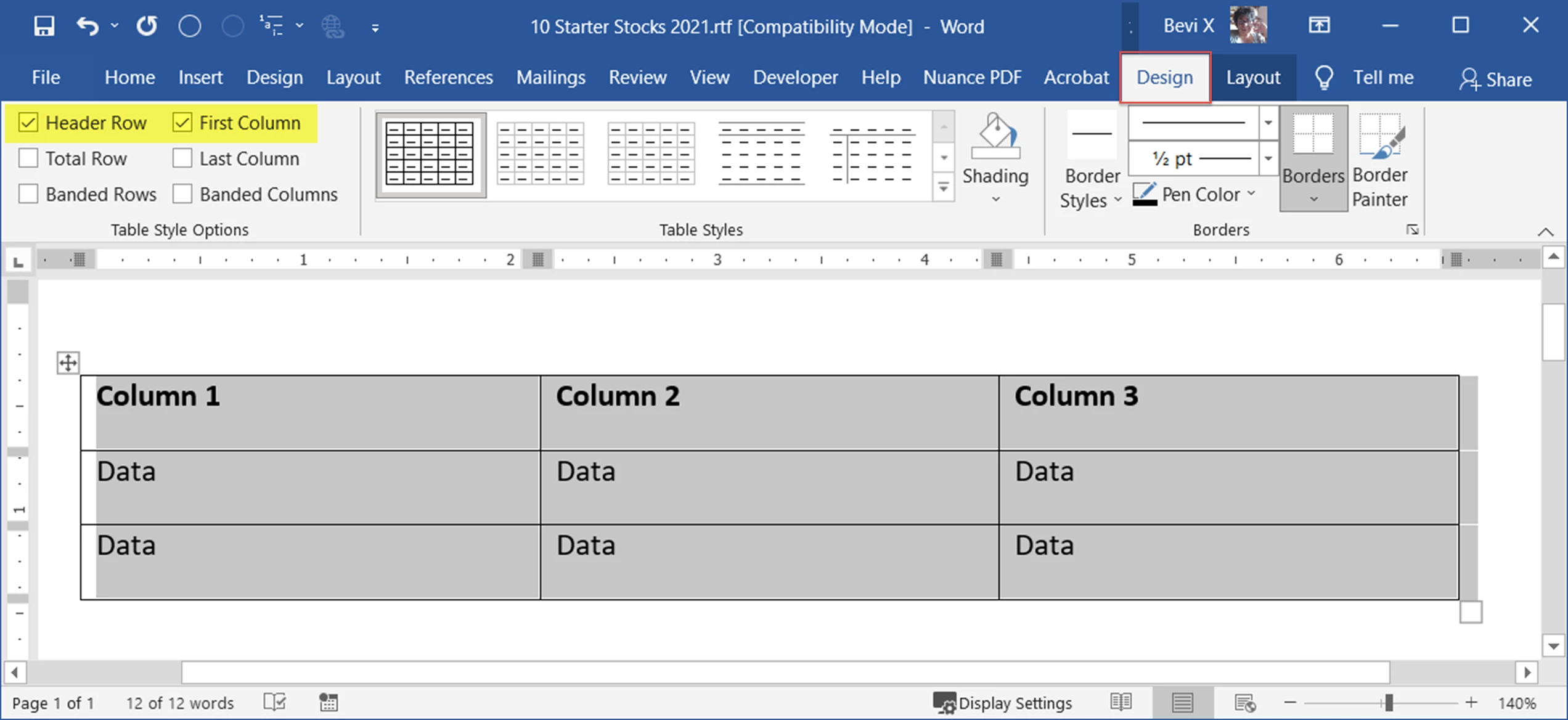Click the table move handle icon
This screenshot has height=720, width=1568.
pos(68,362)
